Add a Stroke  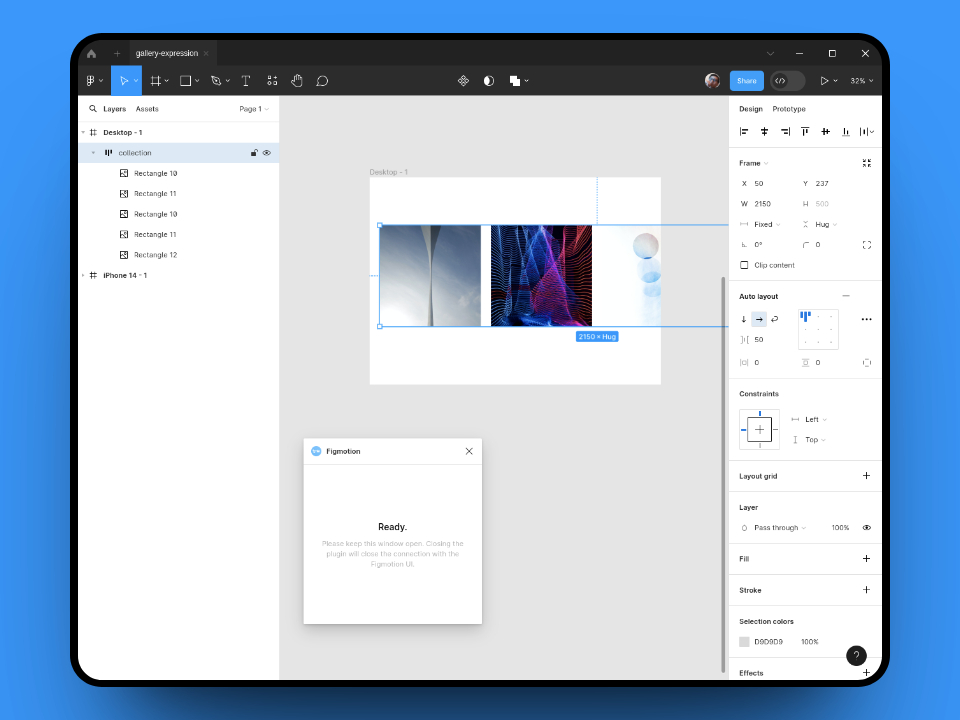866,590
